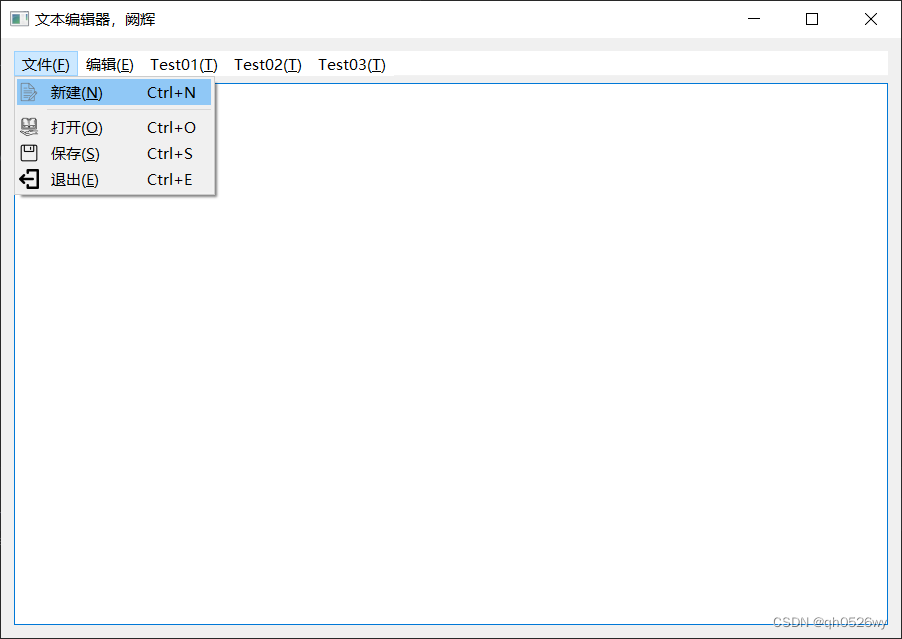Click the Ctrl+O shortcut label
The image size is (902, 639).
pyautogui.click(x=171, y=127)
